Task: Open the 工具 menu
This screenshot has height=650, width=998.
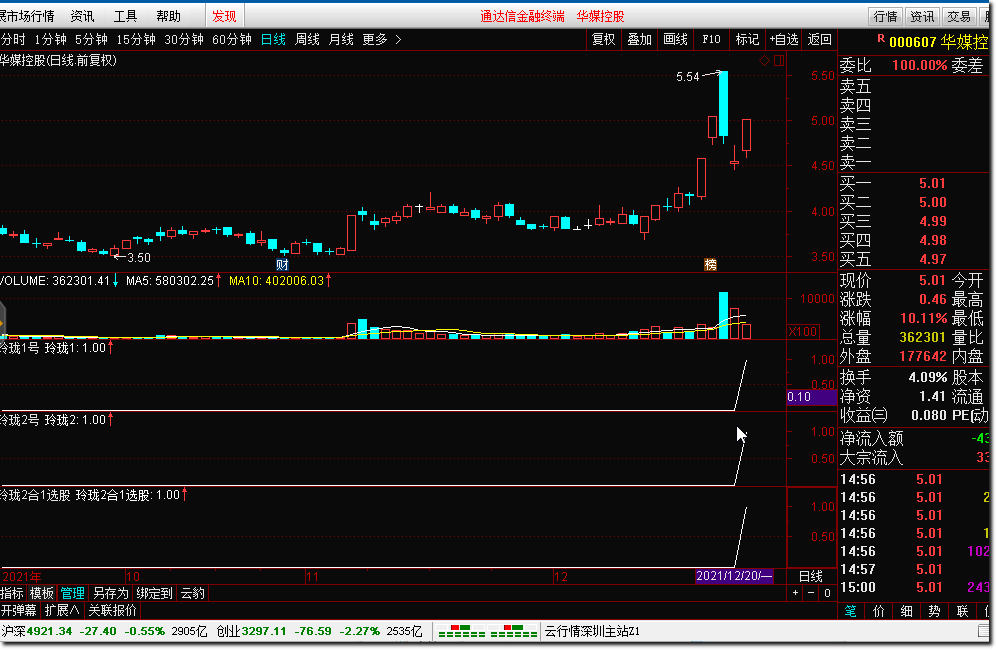Action: [125, 16]
